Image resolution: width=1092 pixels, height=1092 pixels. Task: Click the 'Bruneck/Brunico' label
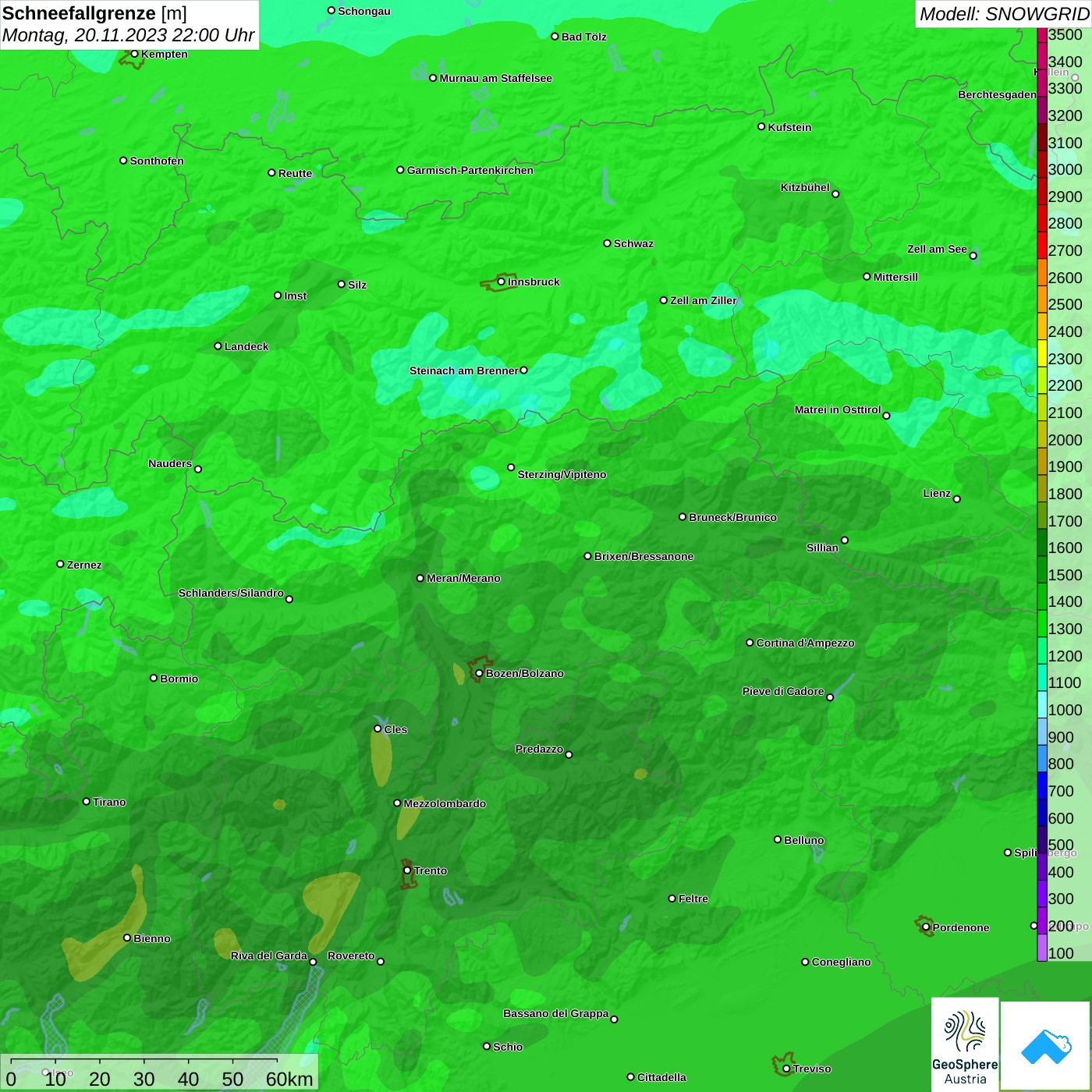tap(732, 517)
